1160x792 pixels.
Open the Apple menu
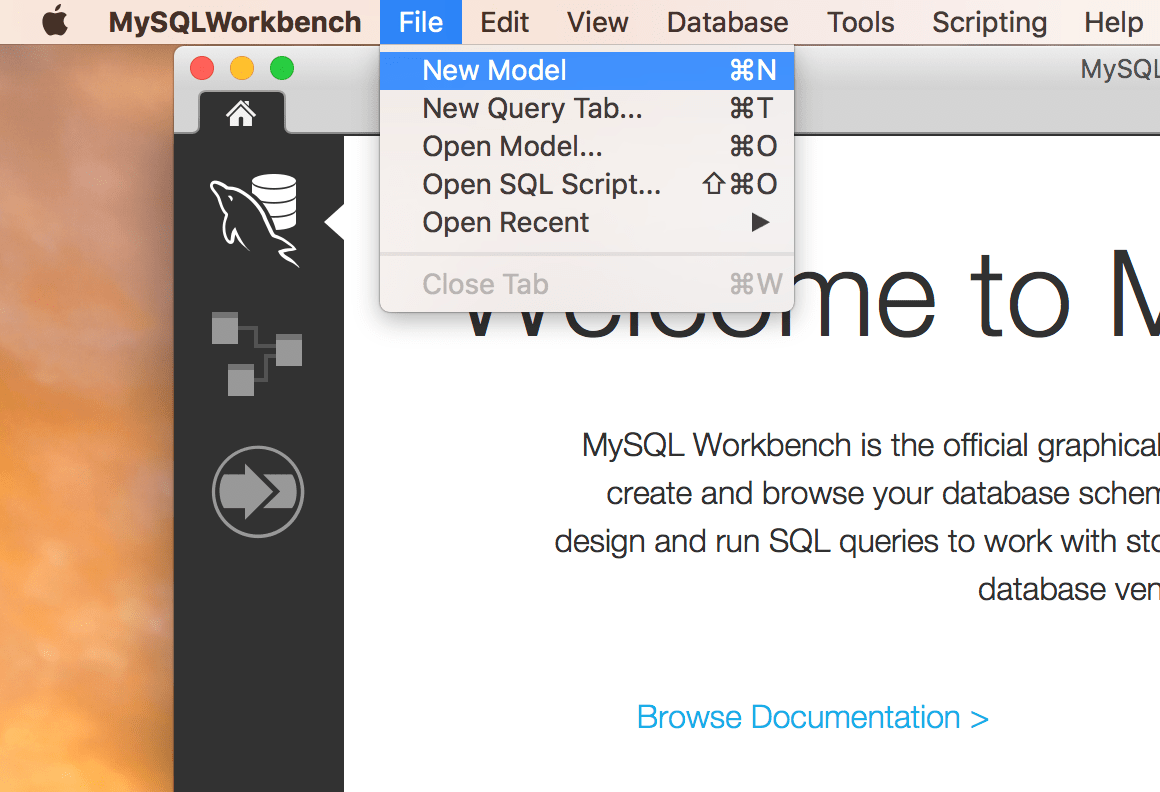(55, 21)
